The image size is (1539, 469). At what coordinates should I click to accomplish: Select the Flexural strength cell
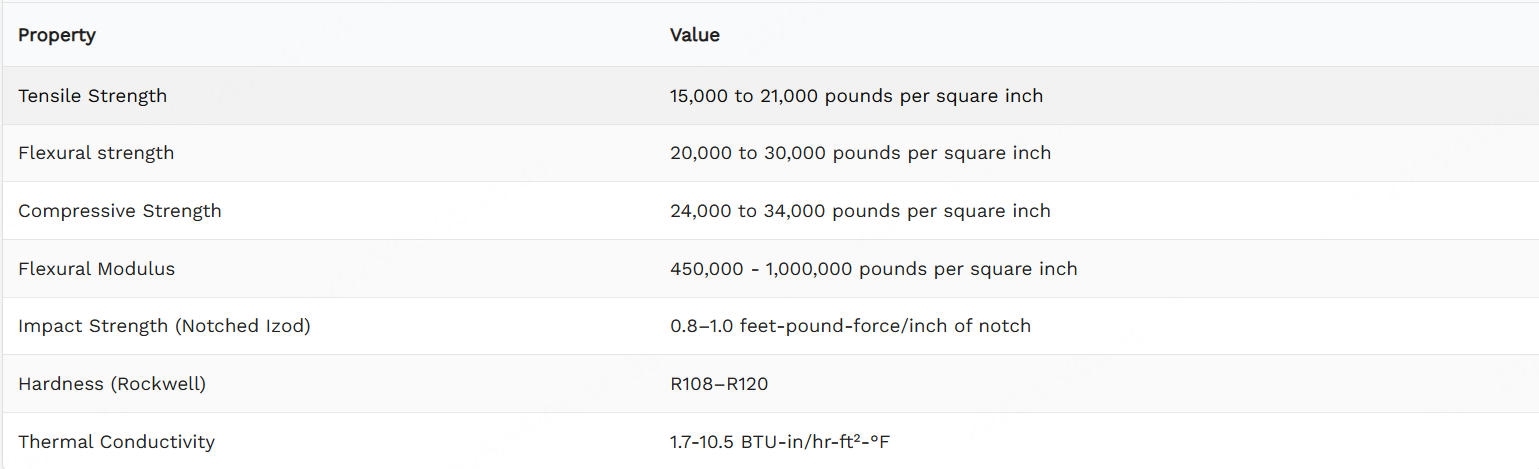[96, 153]
